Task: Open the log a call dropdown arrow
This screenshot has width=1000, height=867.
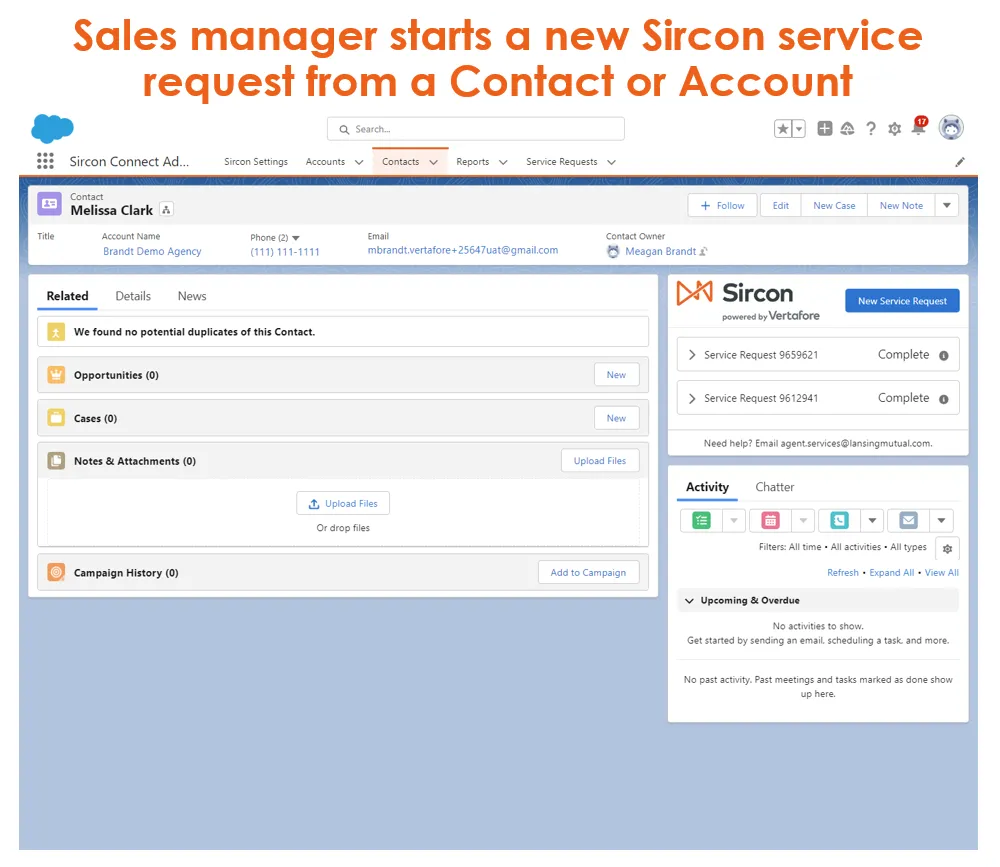Action: click(x=872, y=521)
